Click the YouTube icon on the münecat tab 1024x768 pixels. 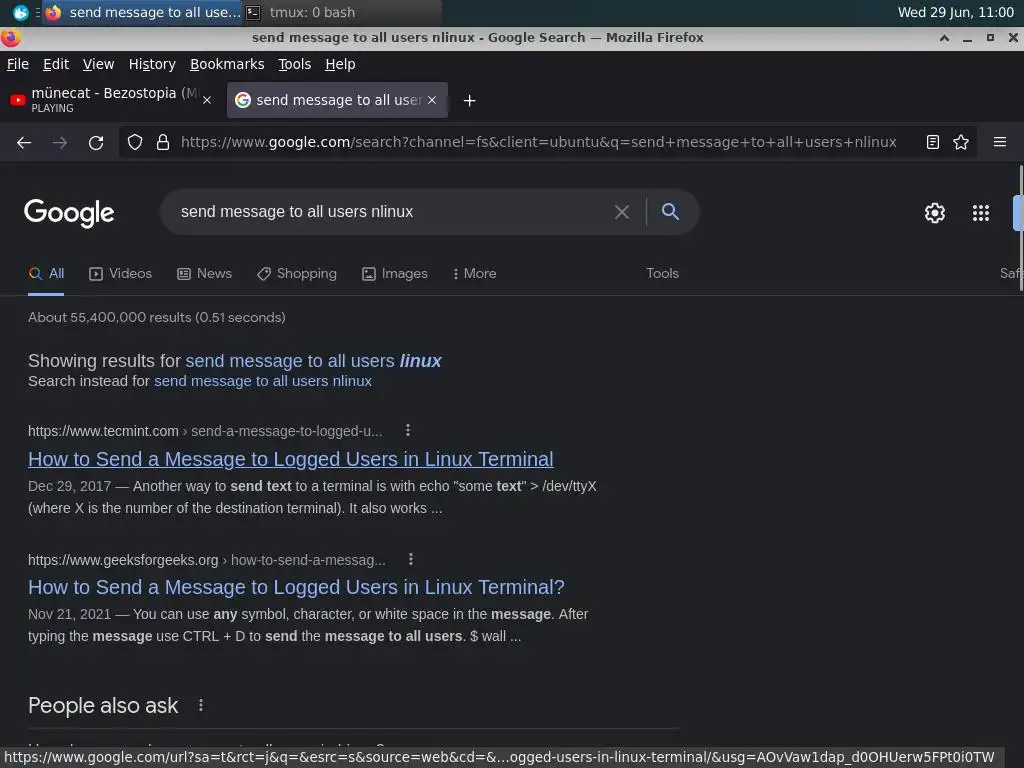18,101
